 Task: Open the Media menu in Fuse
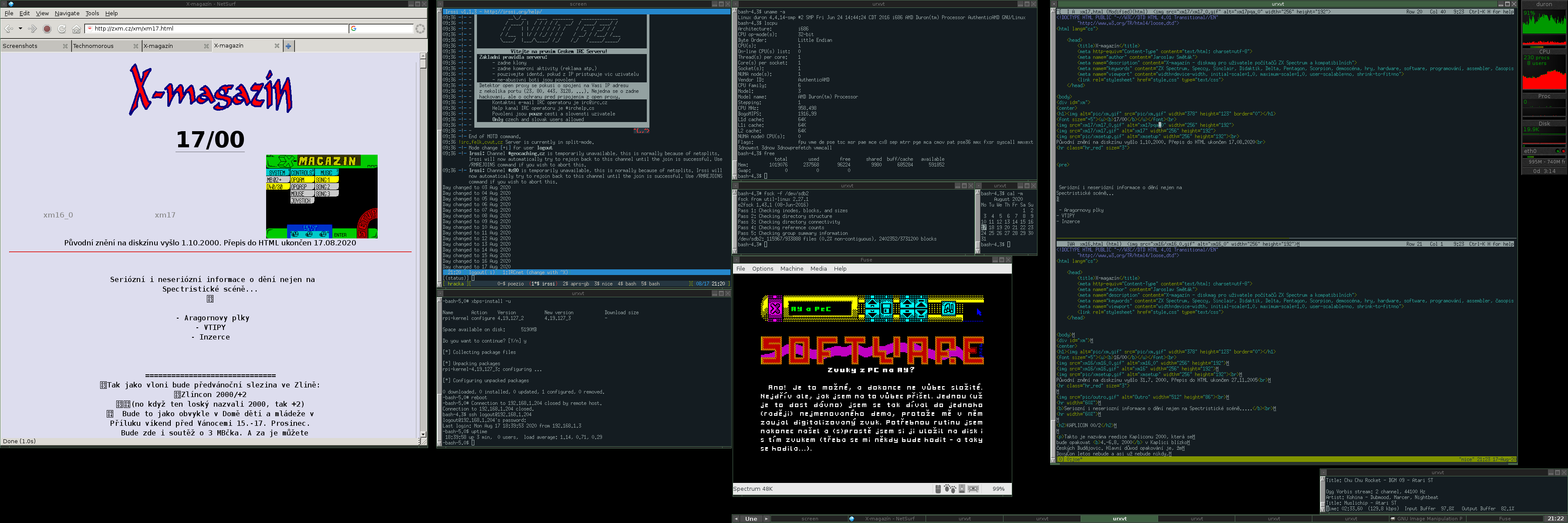[x=818, y=268]
